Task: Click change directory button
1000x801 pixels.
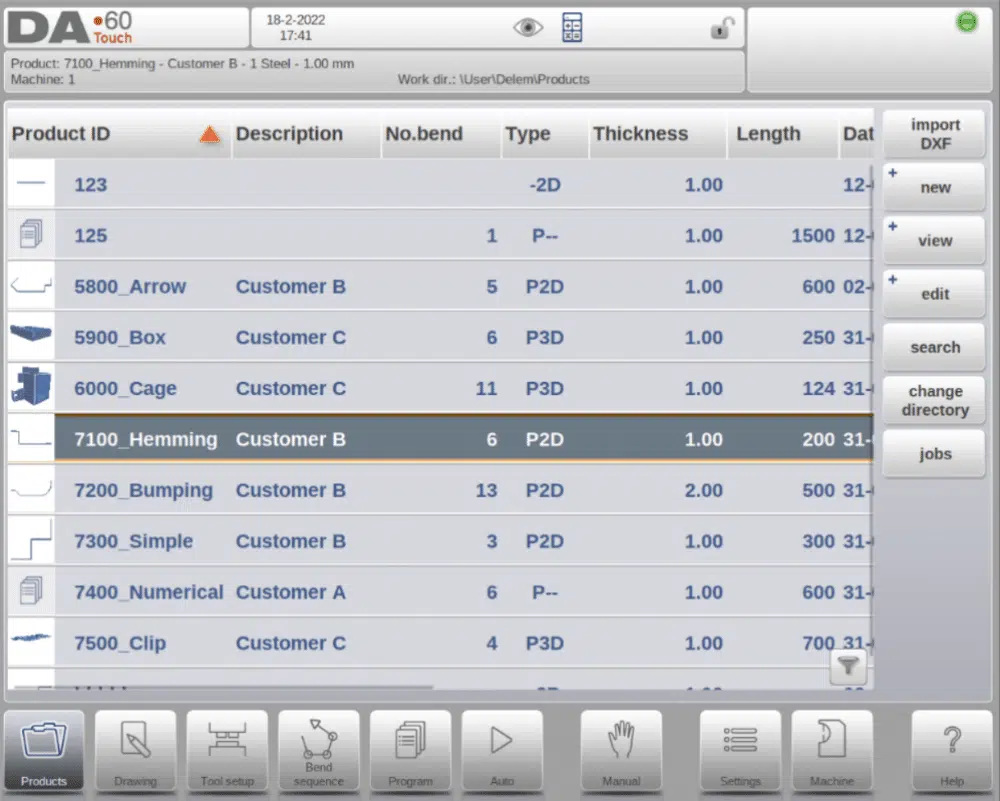Action: (x=934, y=400)
